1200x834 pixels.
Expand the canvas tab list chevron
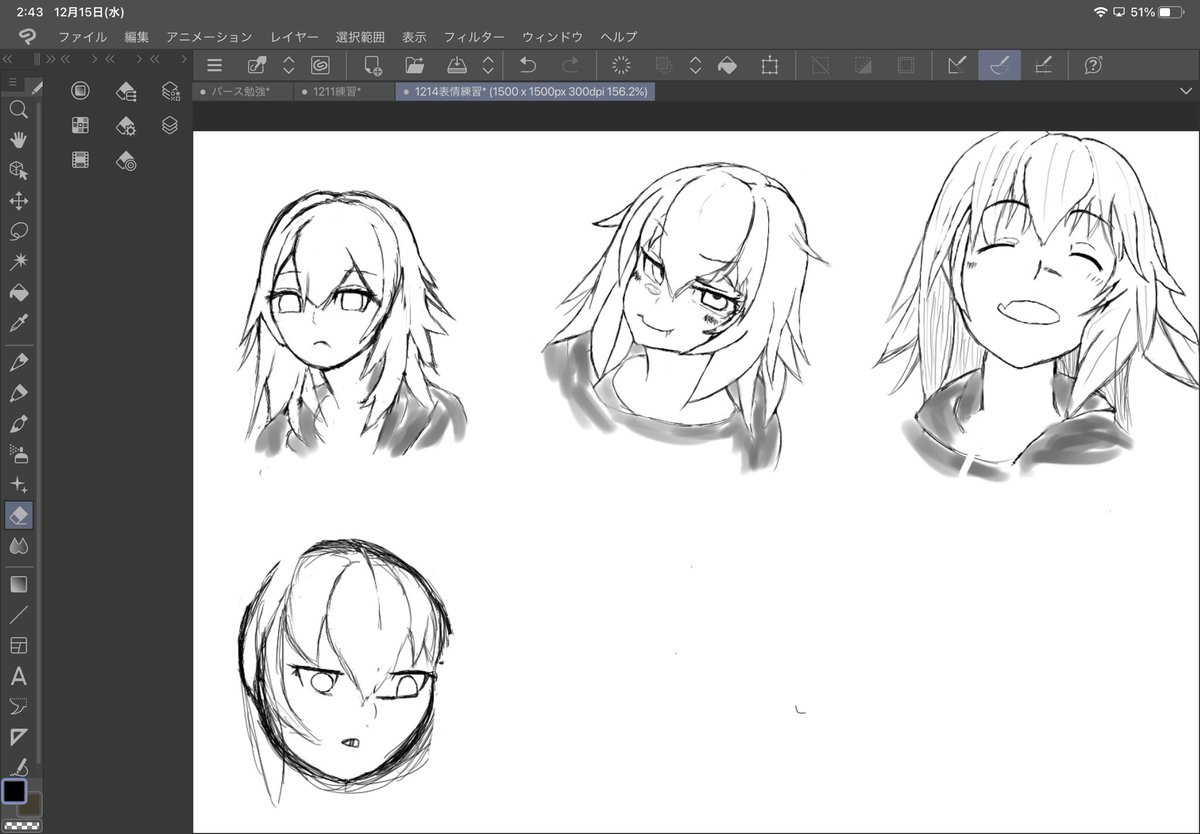point(1186,91)
